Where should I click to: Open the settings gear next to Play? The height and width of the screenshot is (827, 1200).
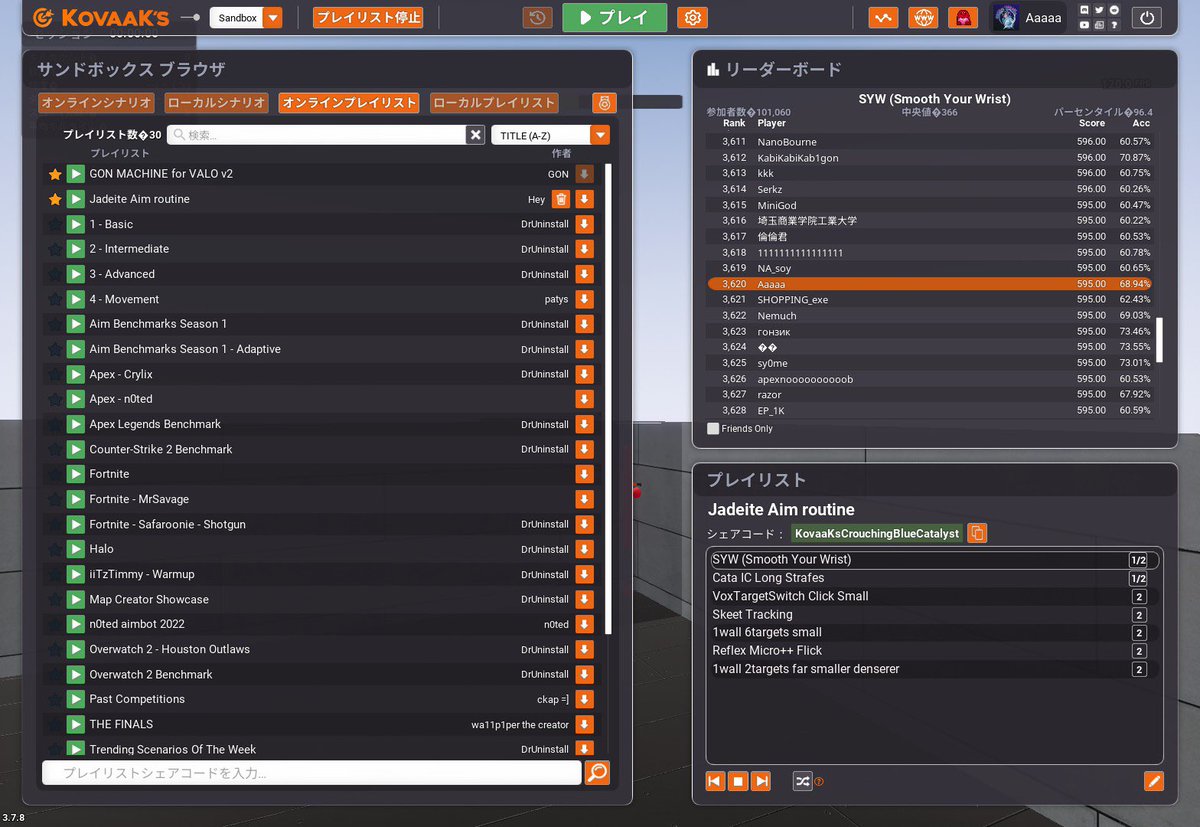(692, 18)
